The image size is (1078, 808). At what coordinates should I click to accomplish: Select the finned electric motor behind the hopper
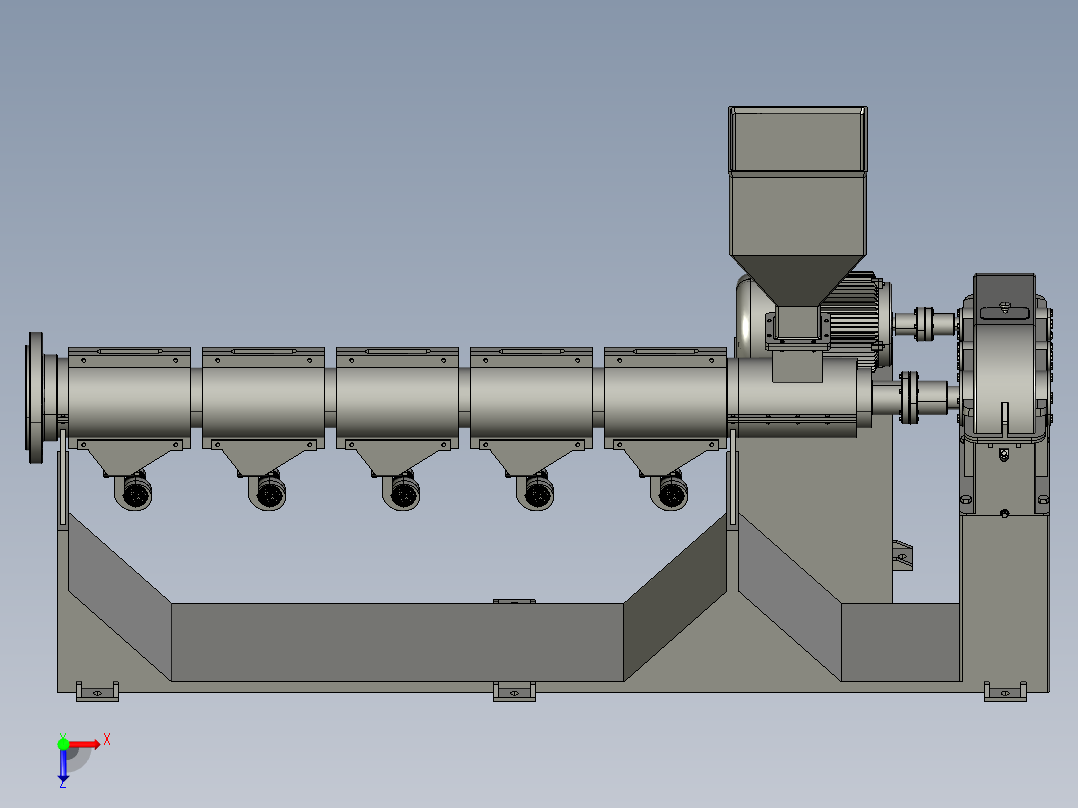[858, 320]
